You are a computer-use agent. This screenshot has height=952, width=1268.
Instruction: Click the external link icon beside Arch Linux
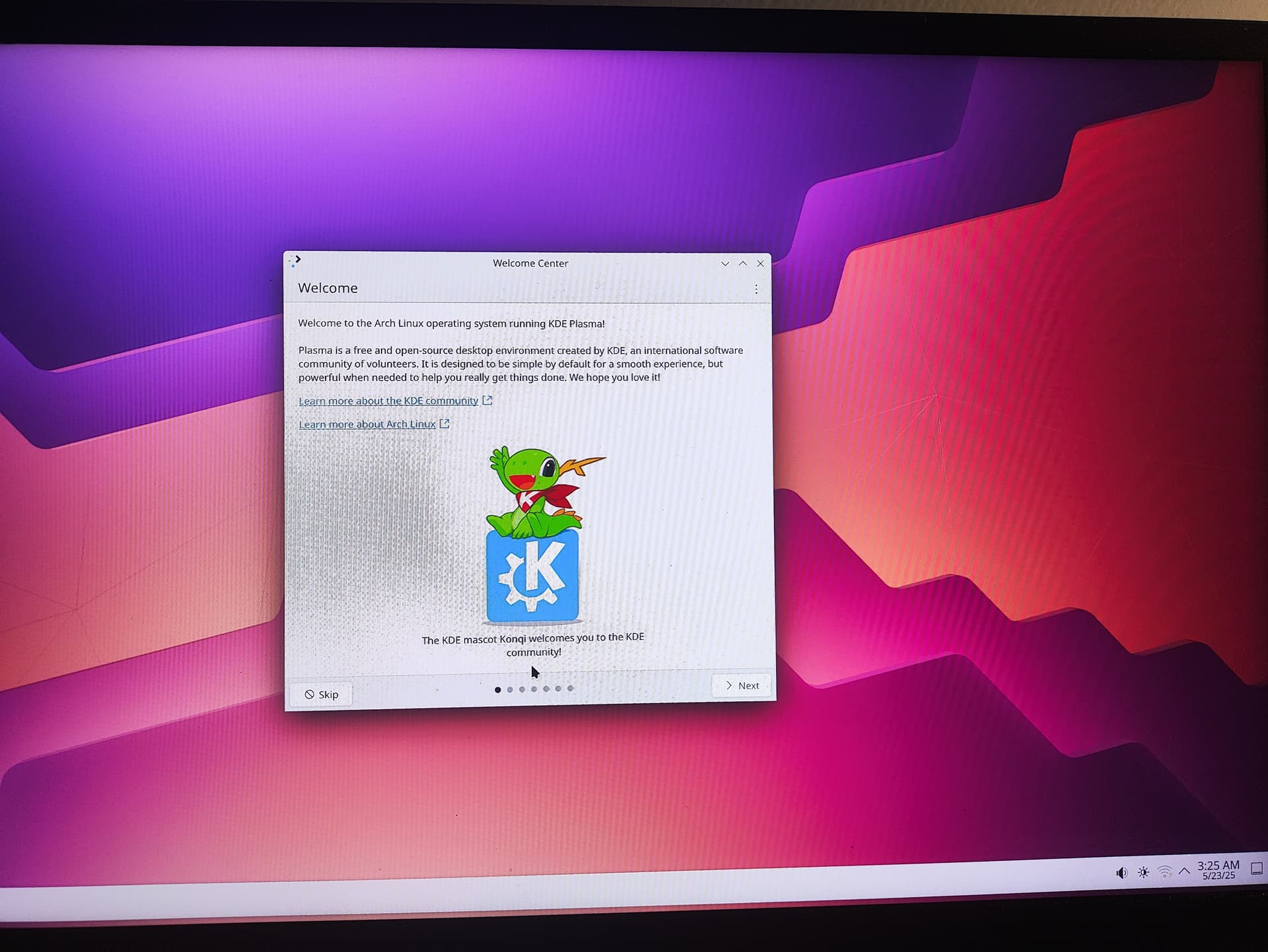(x=444, y=424)
